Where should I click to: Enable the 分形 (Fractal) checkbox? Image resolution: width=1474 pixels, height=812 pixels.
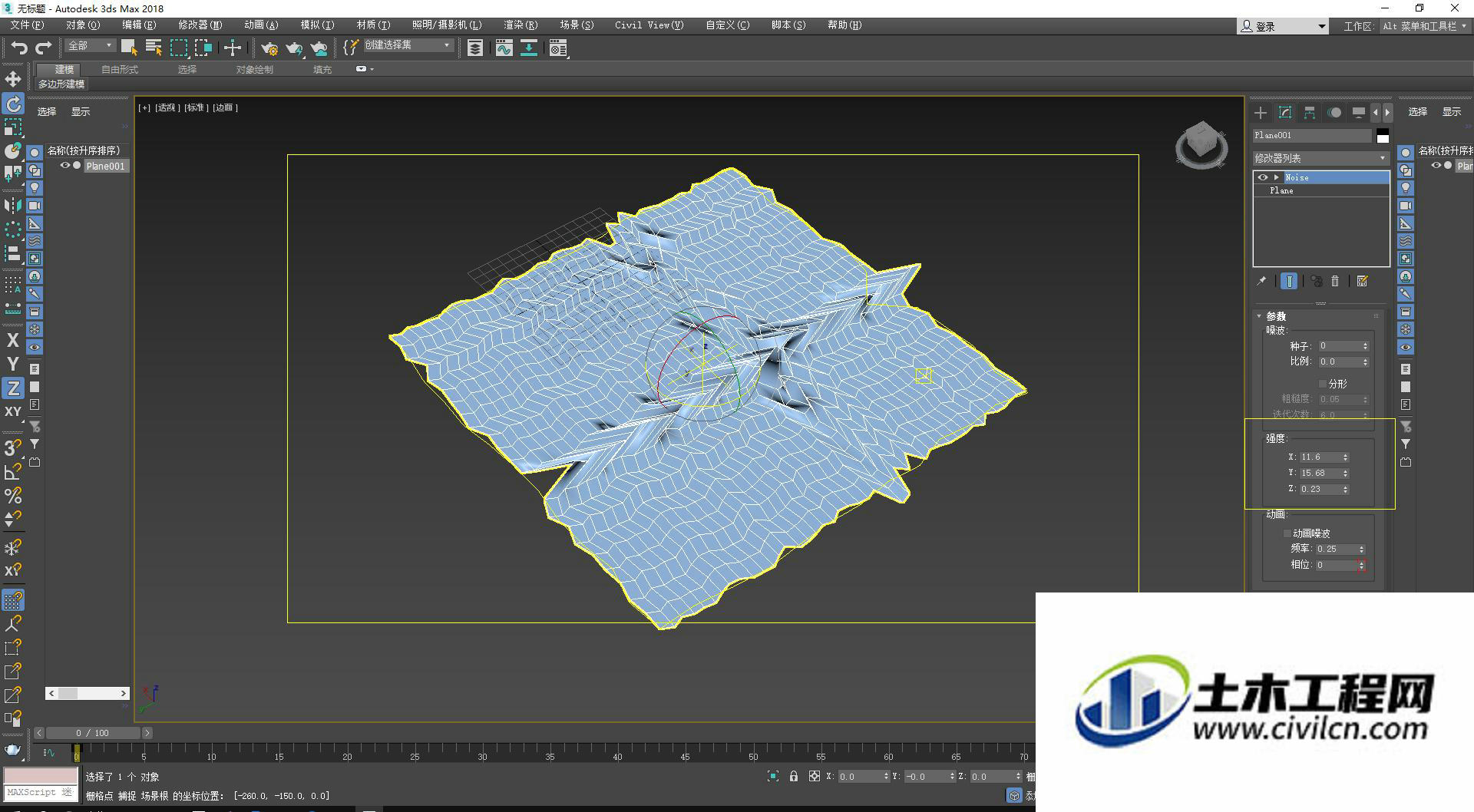(1323, 384)
